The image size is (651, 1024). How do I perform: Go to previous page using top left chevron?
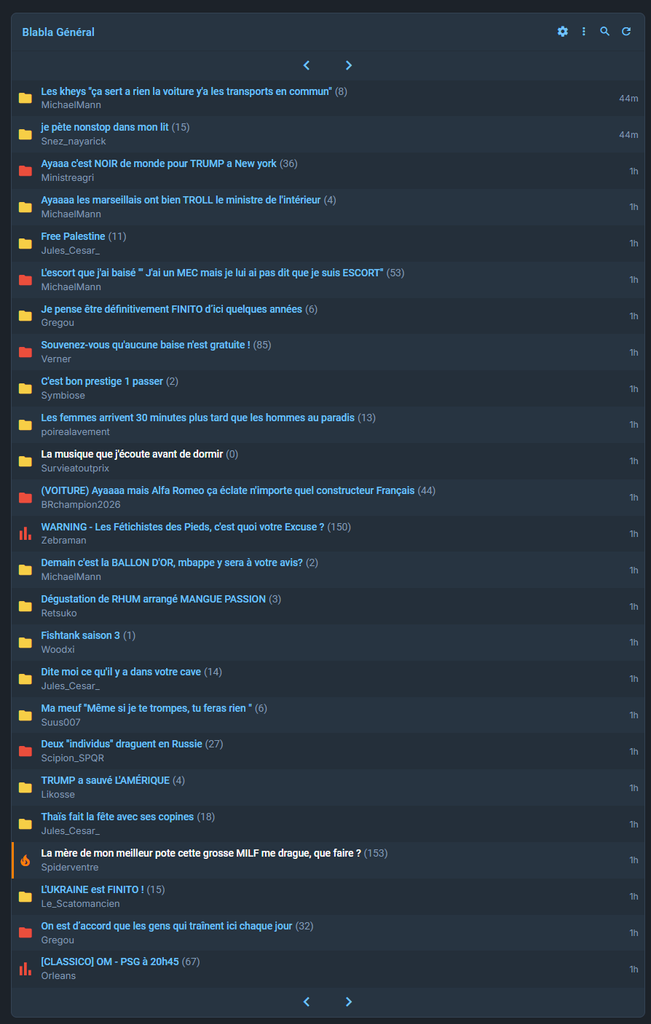click(x=306, y=65)
